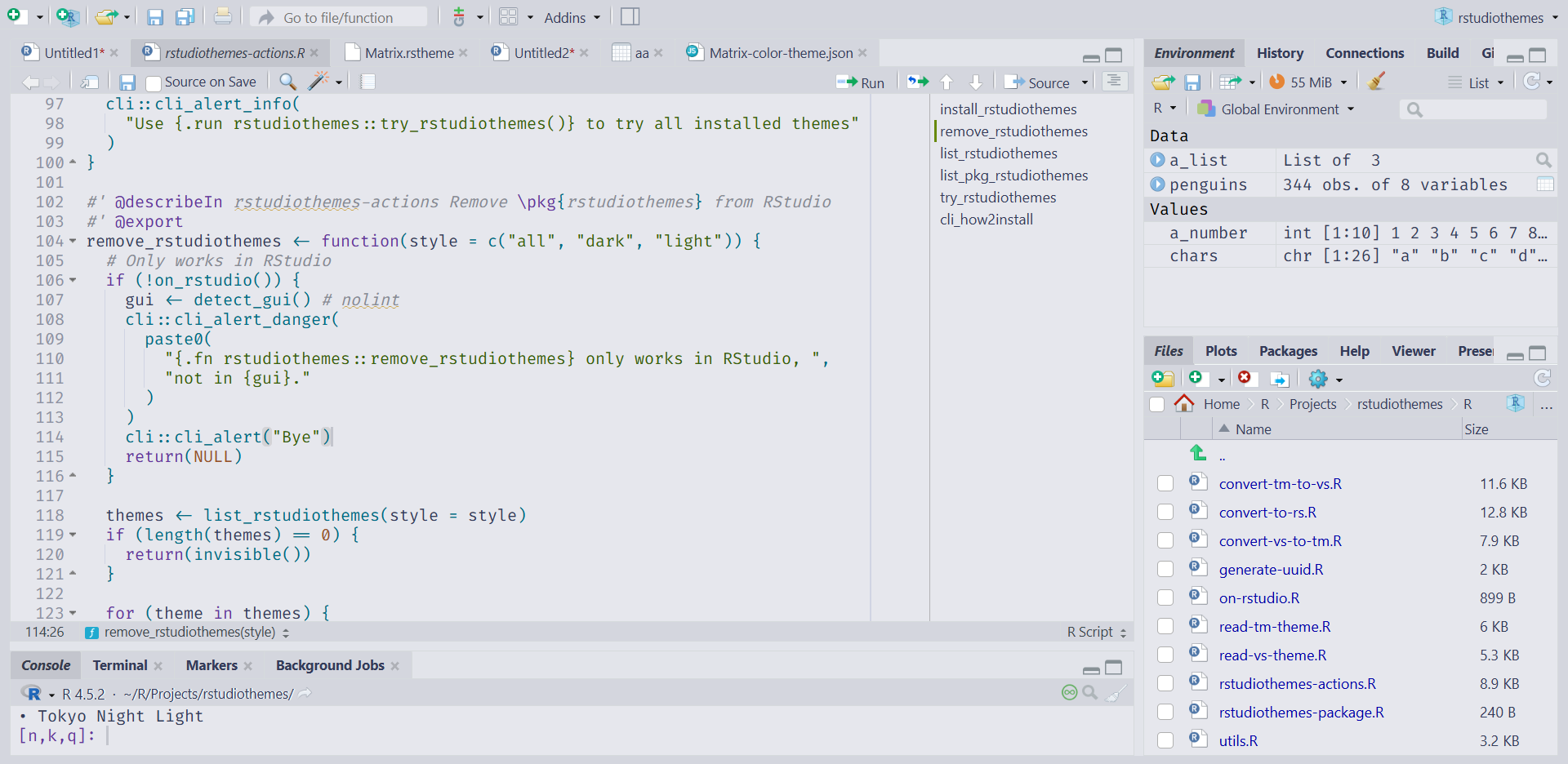The image size is (1568, 764).
Task: Click the find/replace magnifier icon in editor
Action: coord(287,82)
